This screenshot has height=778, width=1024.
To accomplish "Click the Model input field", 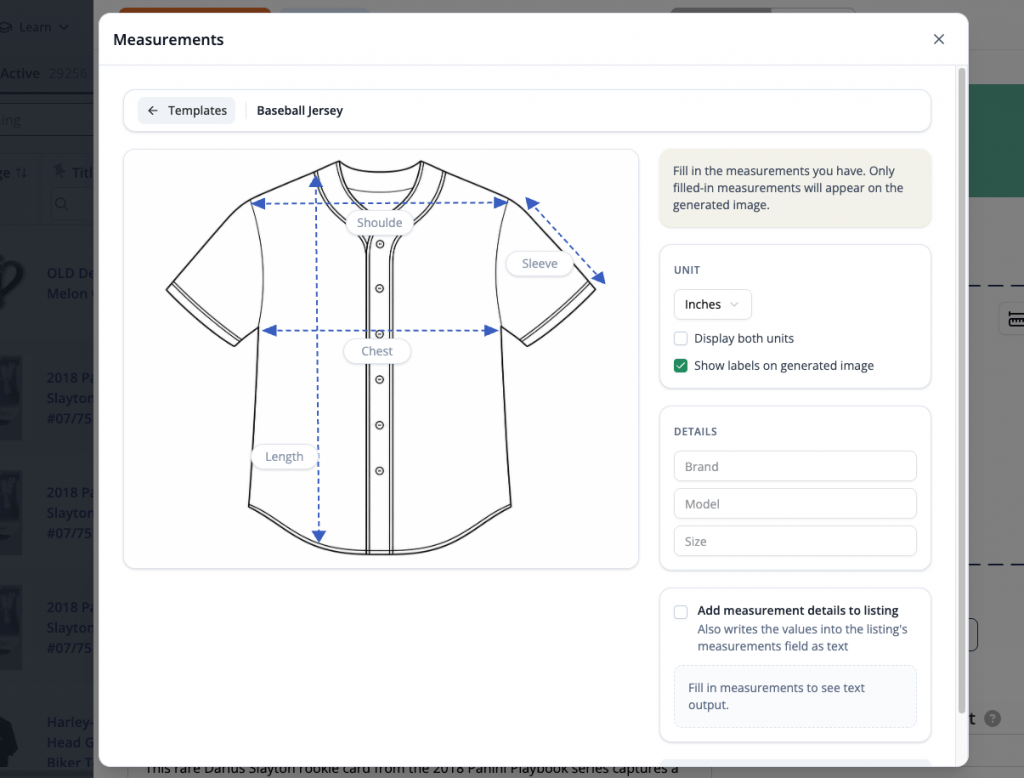I will pos(795,504).
